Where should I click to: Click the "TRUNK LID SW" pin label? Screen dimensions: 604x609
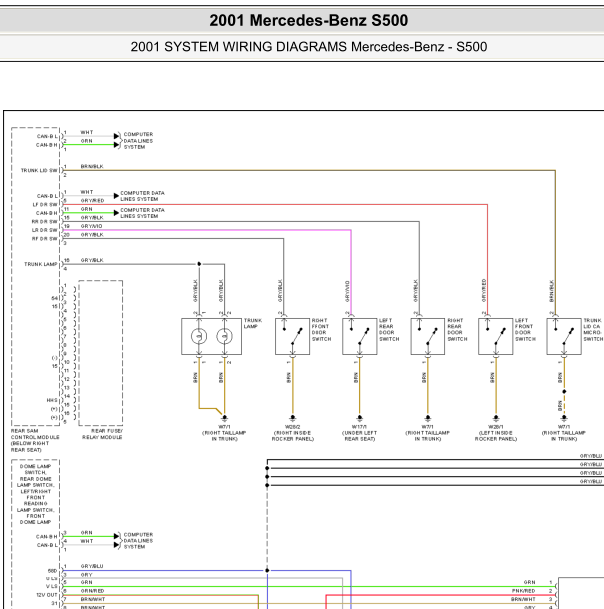(39, 171)
